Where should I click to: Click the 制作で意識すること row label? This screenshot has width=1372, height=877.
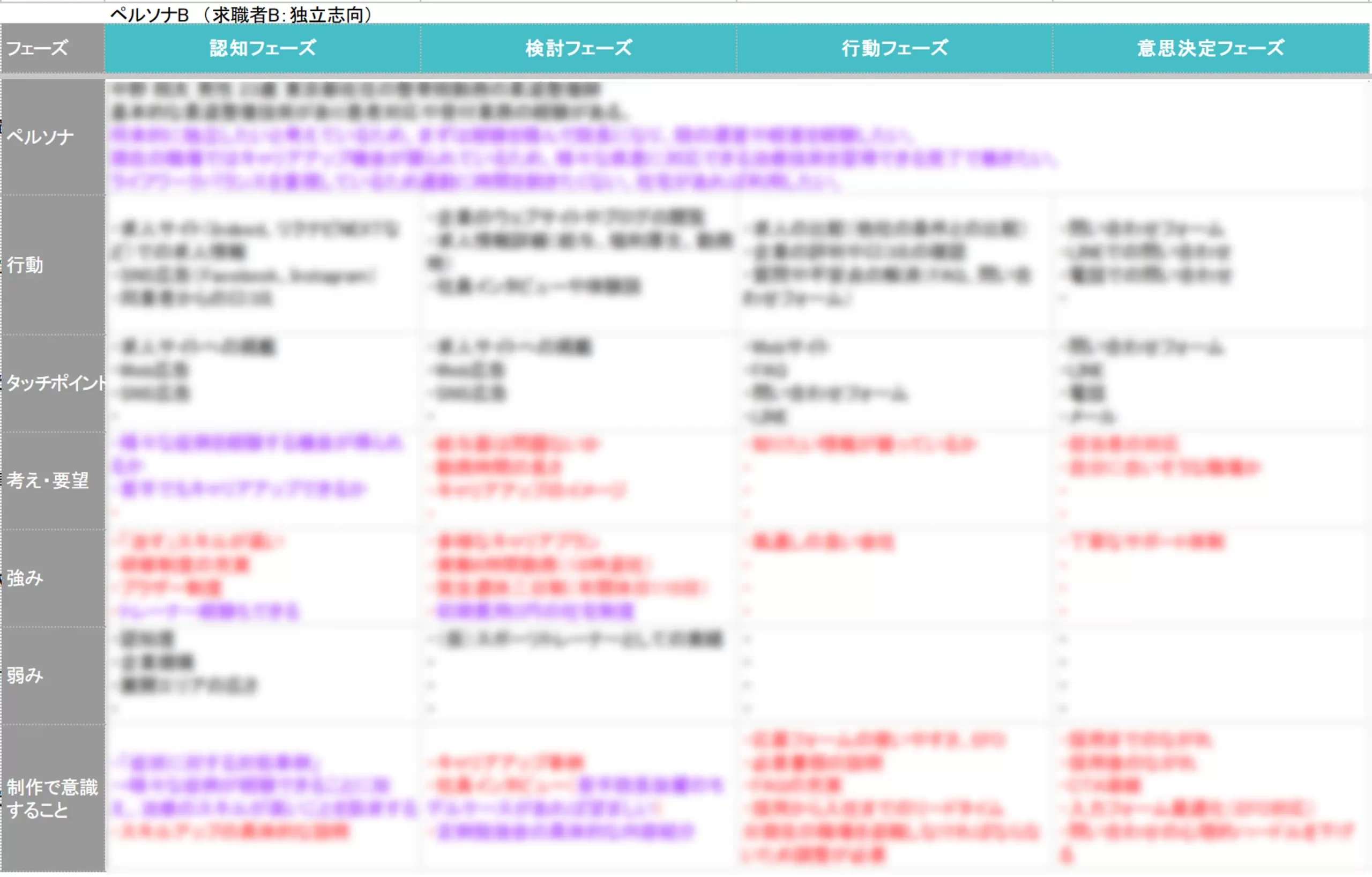click(x=53, y=798)
